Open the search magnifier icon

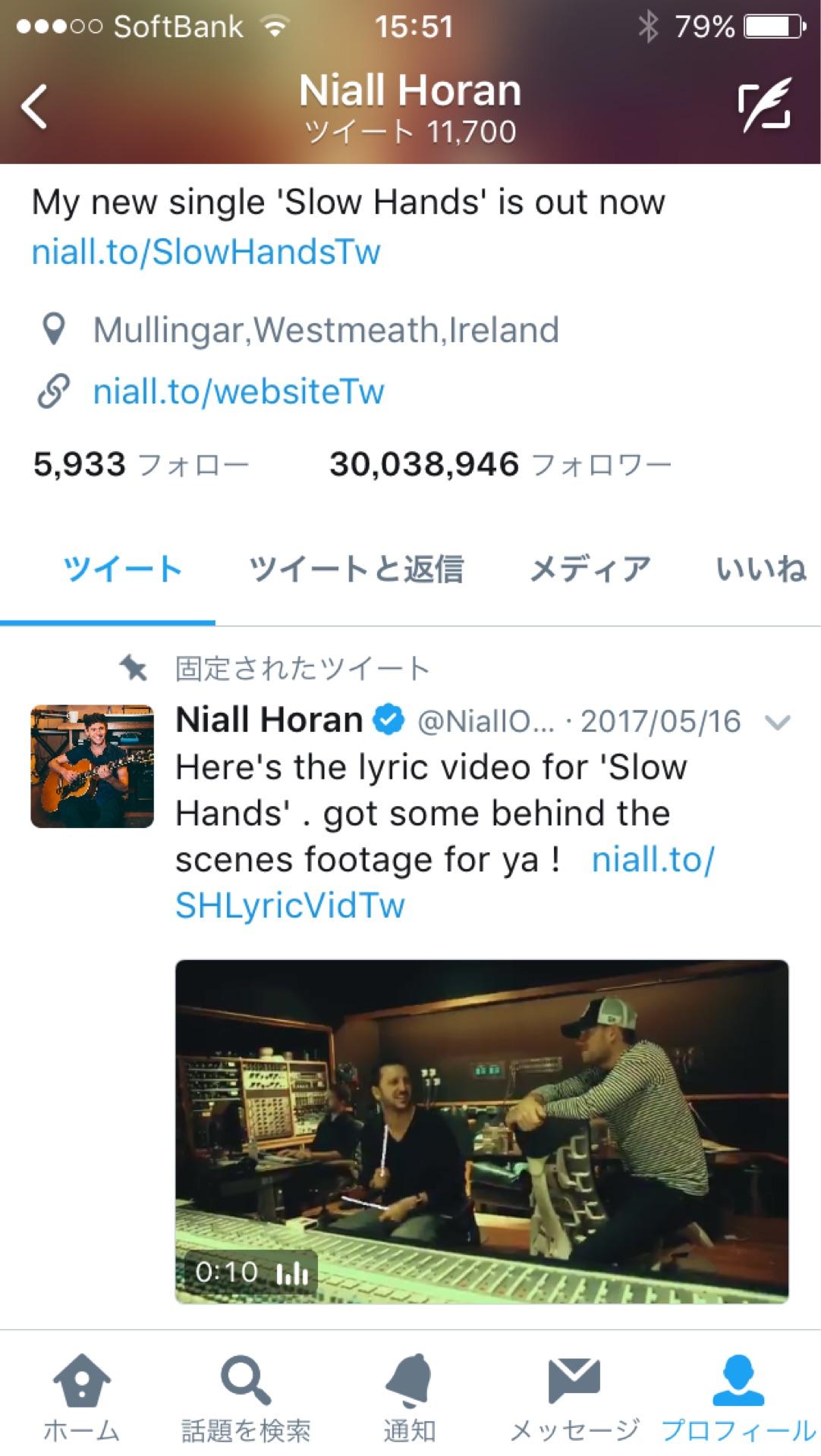(245, 1380)
